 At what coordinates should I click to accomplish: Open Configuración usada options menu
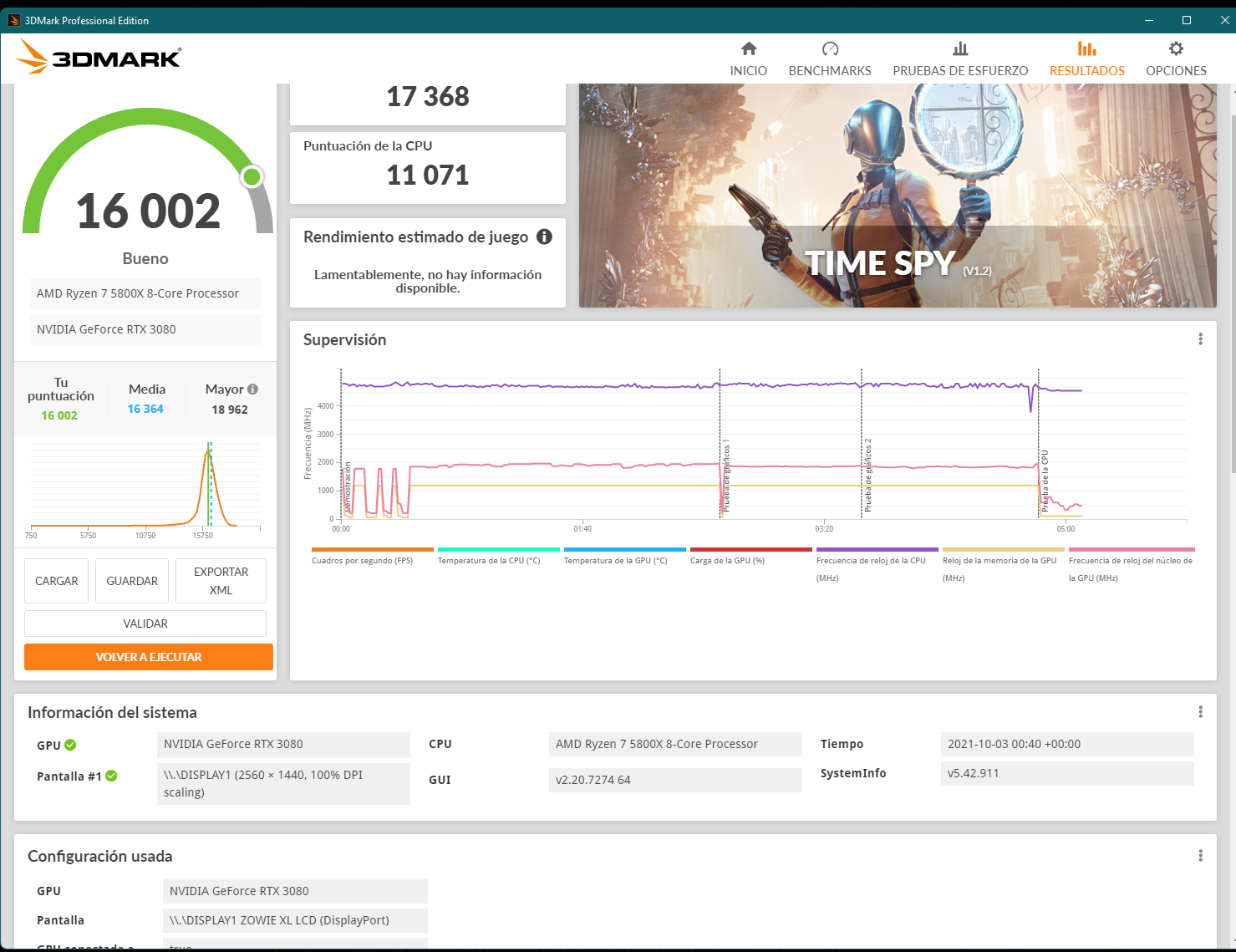point(1200,856)
